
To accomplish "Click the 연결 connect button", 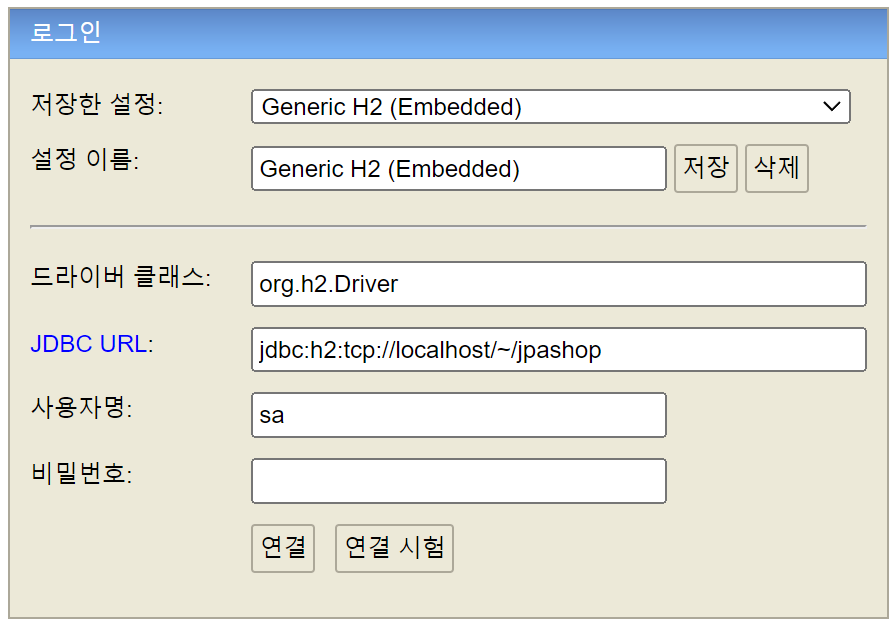I will coord(283,548).
